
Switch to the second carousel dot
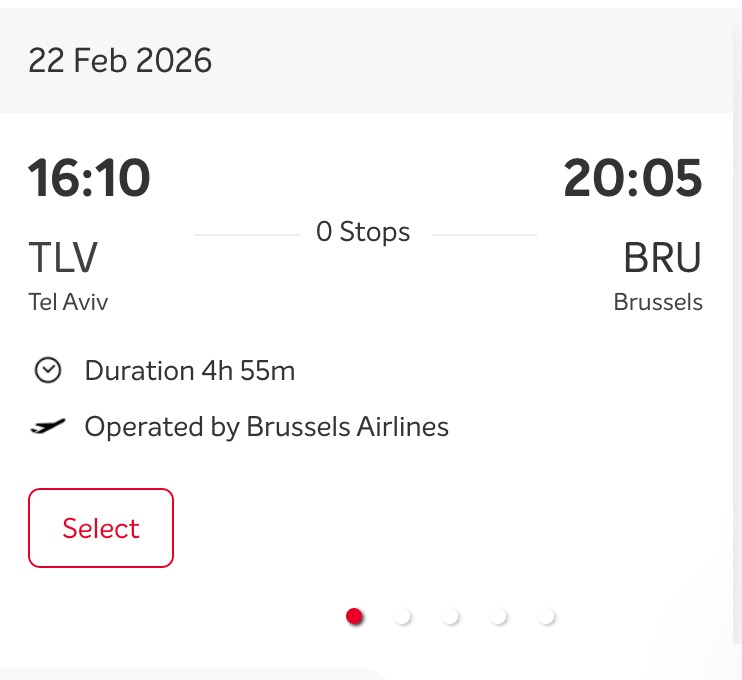(x=402, y=616)
